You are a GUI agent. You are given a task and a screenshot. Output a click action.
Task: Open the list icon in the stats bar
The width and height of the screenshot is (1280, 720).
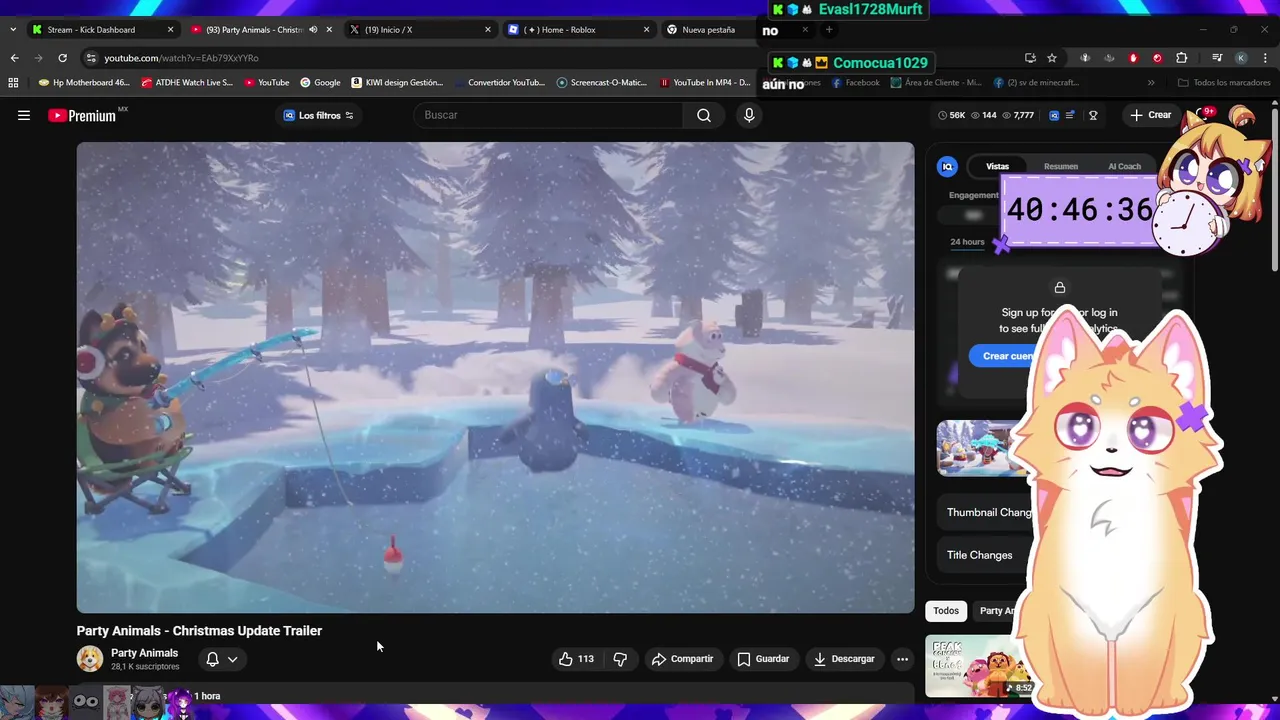point(1070,115)
